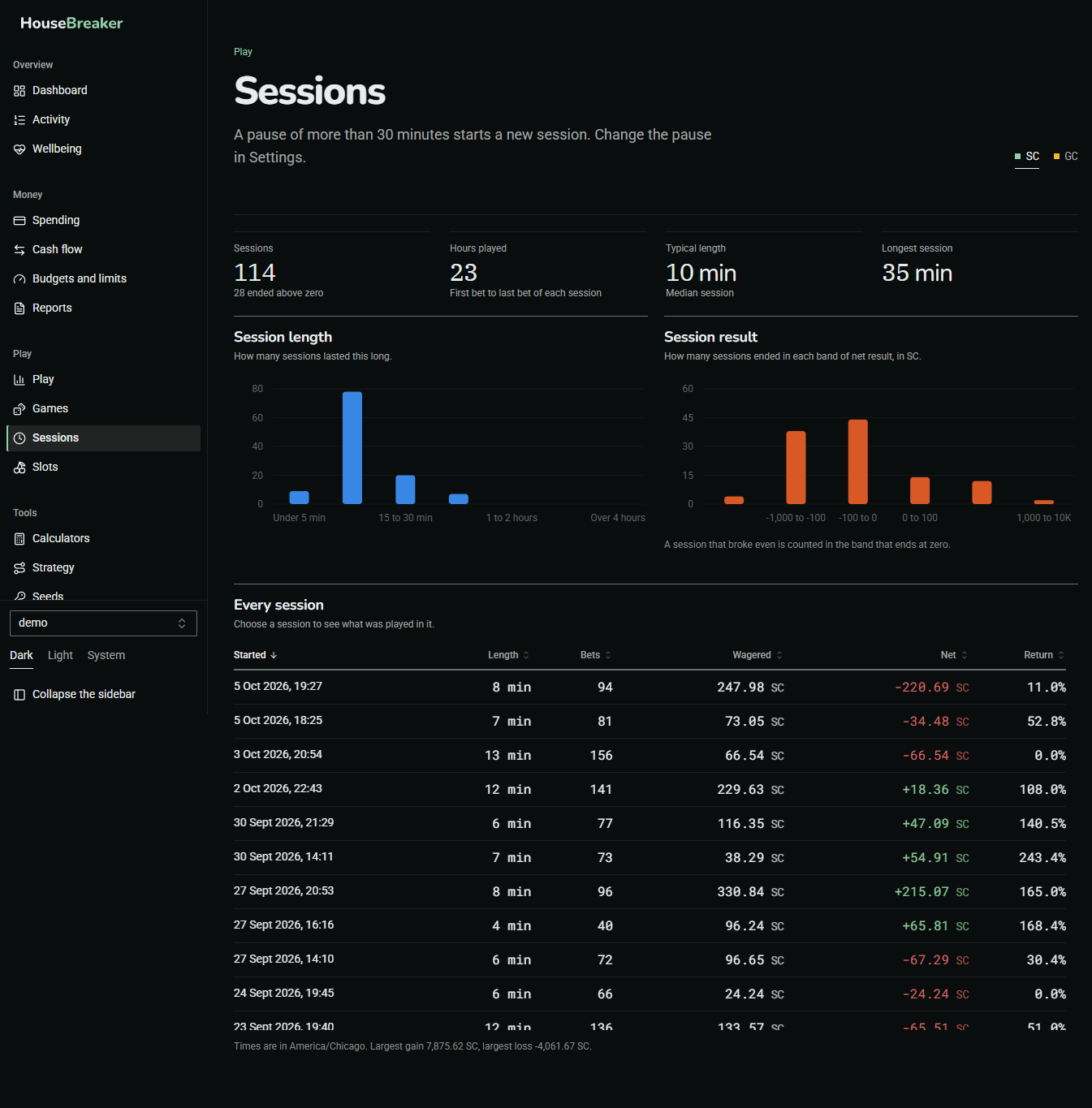Click the Seeds icon
Screen dimensions: 1092x1108
click(x=19, y=596)
